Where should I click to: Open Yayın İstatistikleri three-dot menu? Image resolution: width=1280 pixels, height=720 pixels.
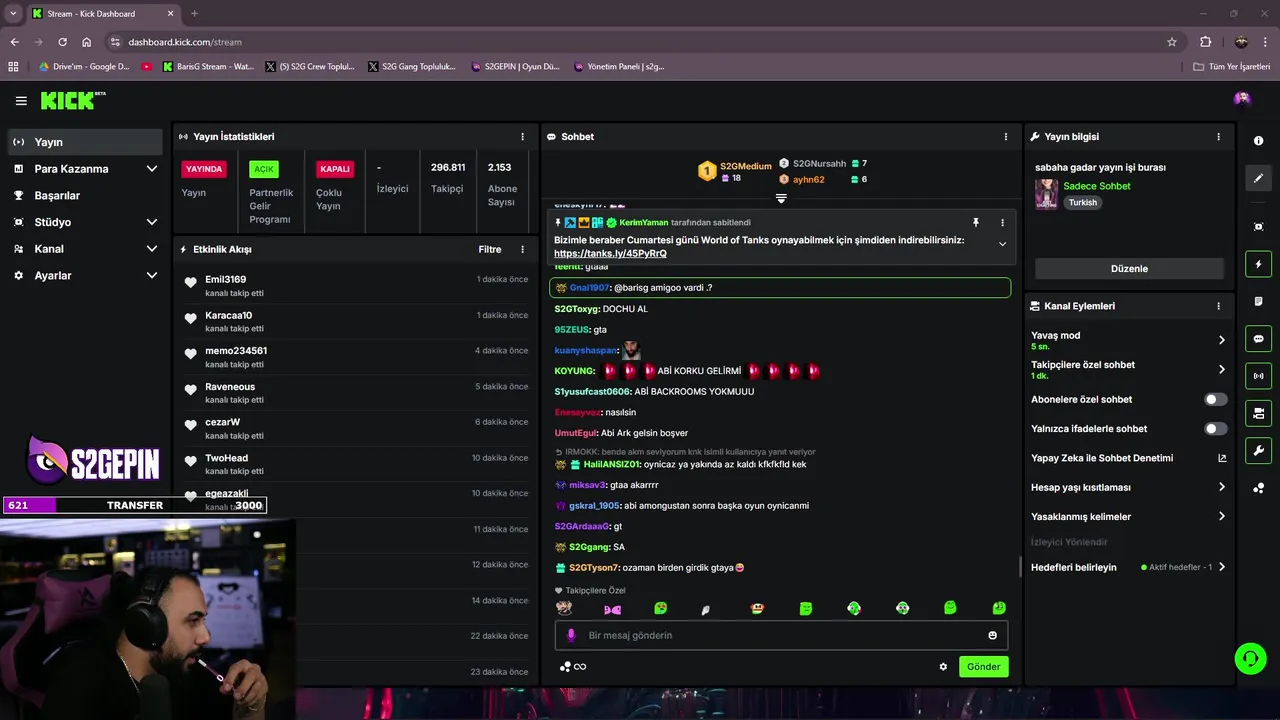(x=522, y=136)
